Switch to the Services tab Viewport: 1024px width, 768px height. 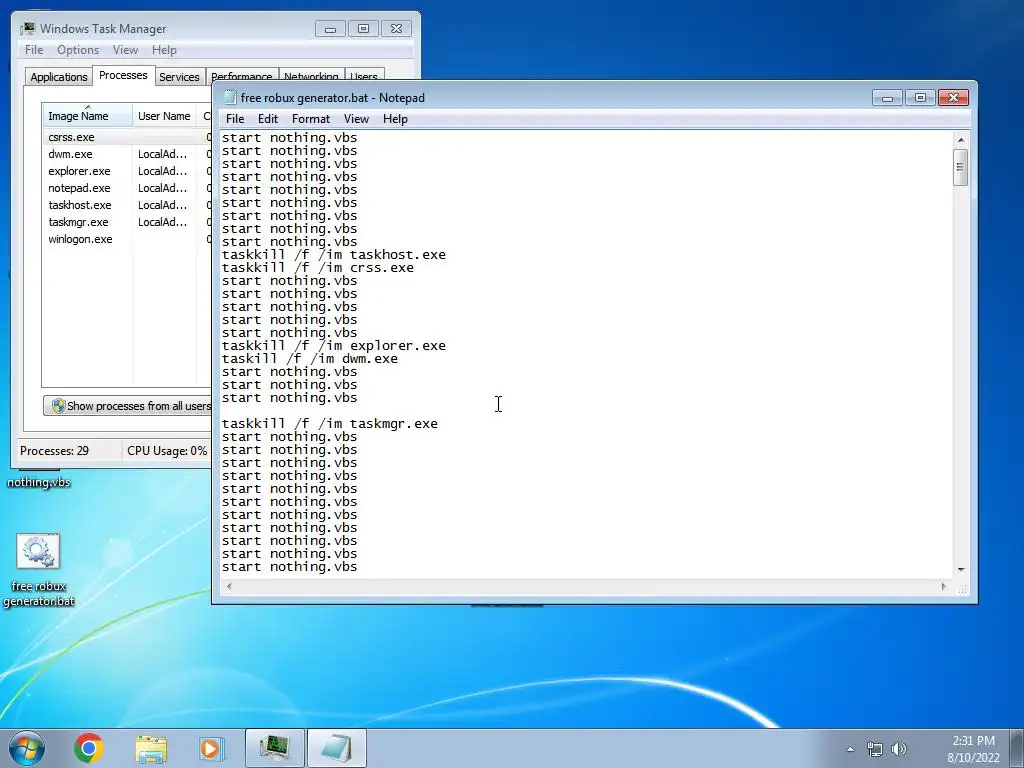tap(179, 76)
